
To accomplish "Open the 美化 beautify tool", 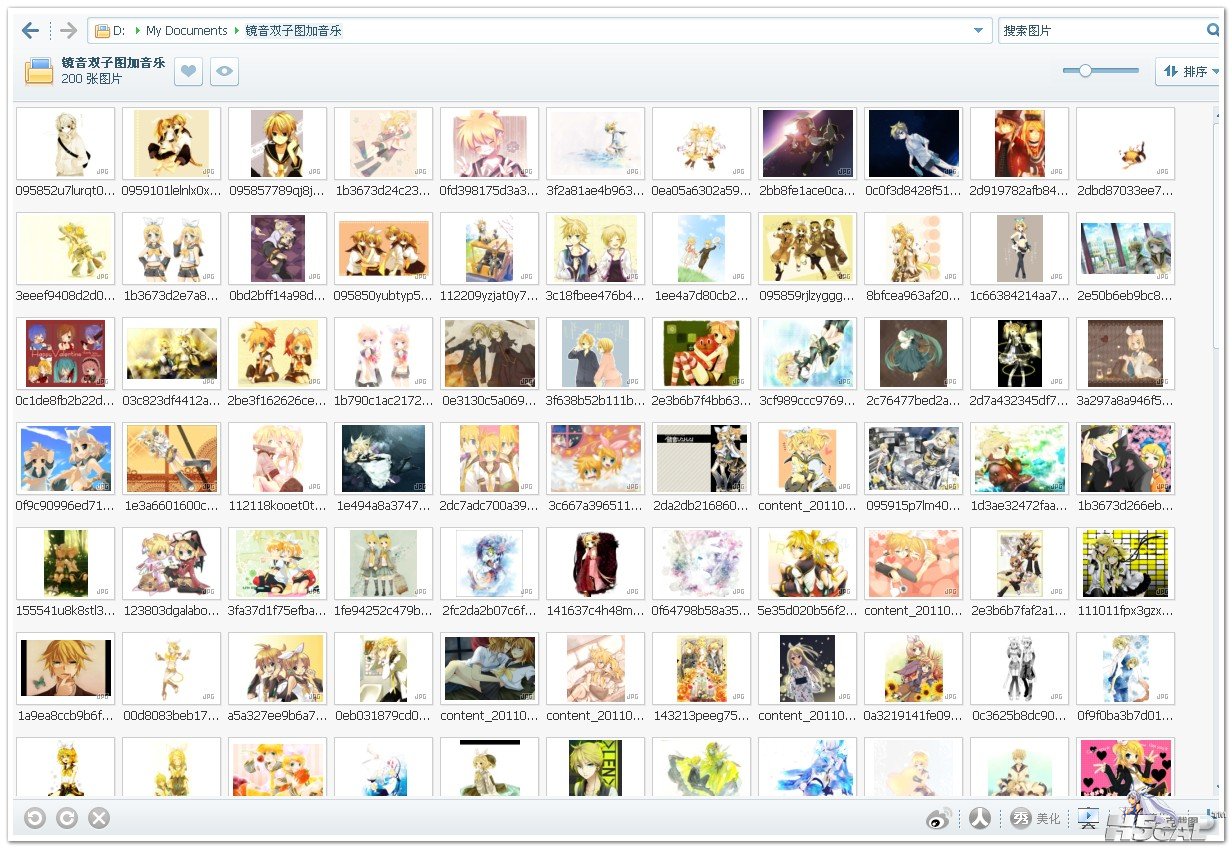I will click(1036, 818).
